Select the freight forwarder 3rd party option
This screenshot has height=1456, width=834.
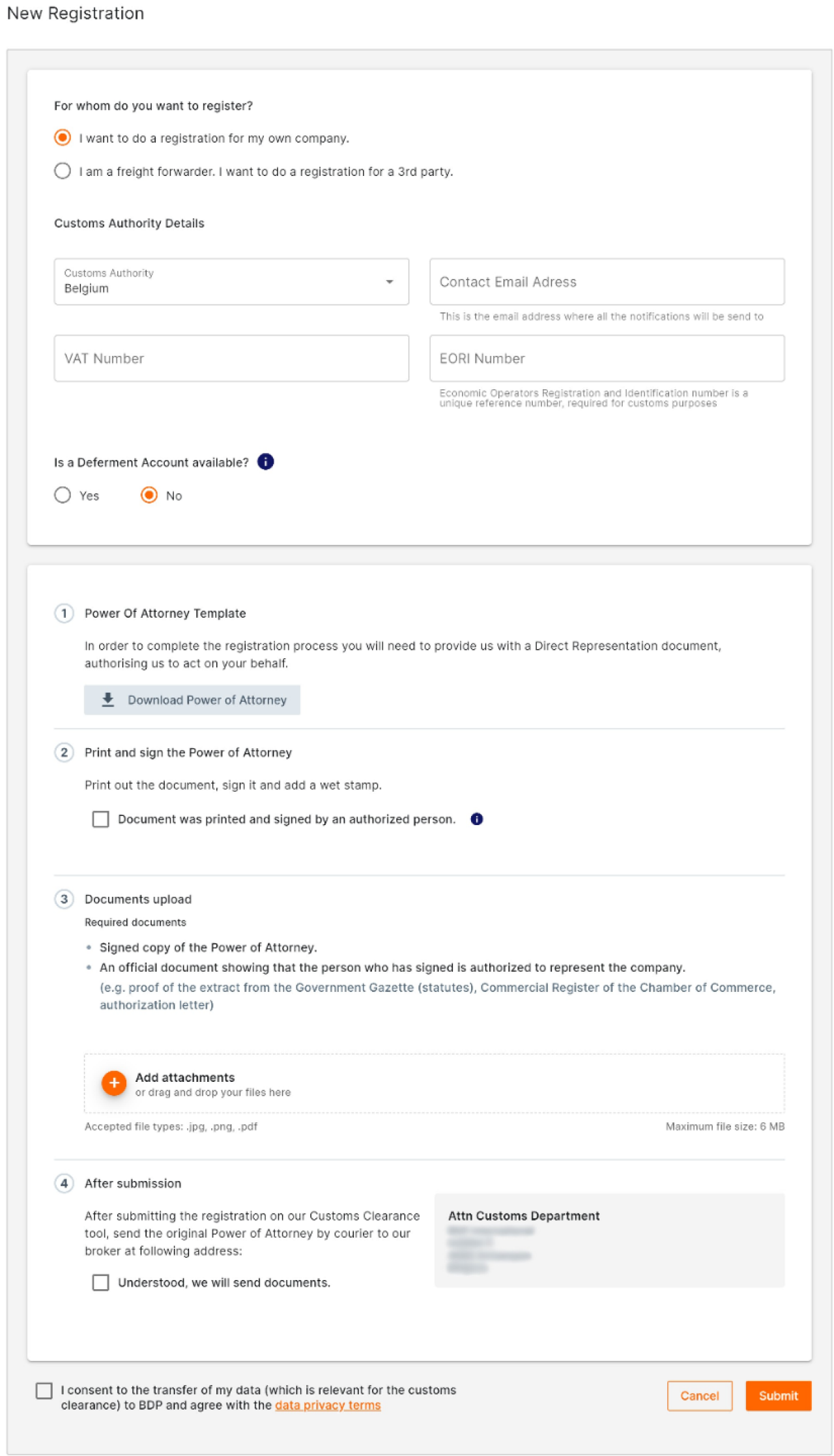click(x=63, y=171)
